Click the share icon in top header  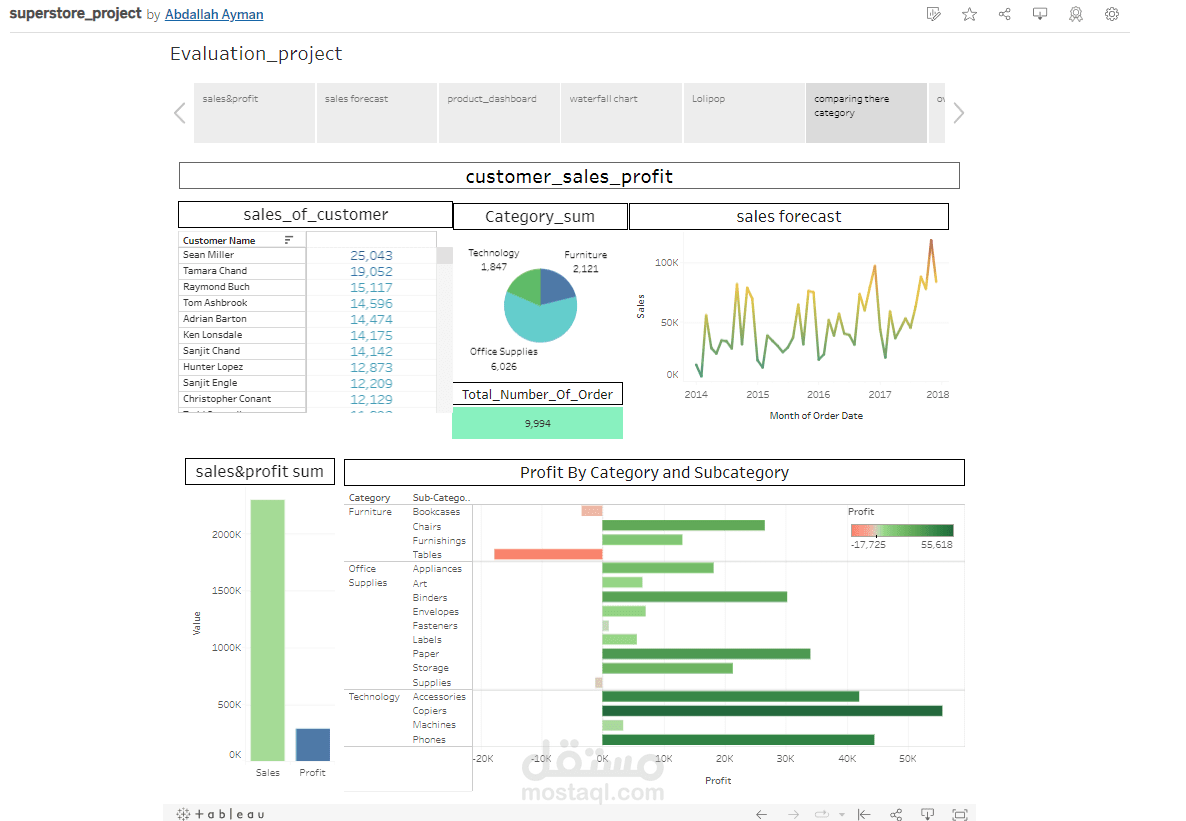[1004, 14]
